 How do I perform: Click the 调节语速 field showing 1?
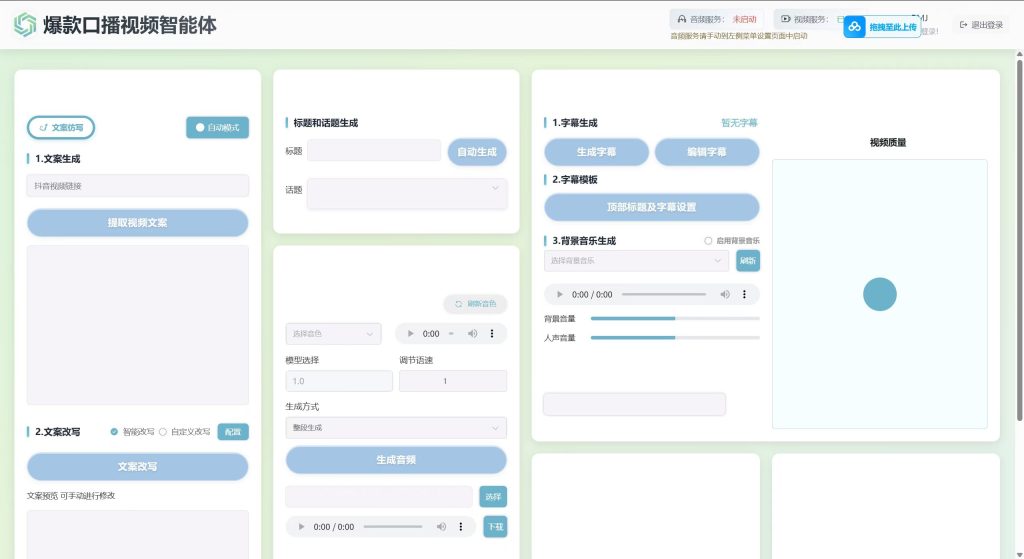point(453,381)
